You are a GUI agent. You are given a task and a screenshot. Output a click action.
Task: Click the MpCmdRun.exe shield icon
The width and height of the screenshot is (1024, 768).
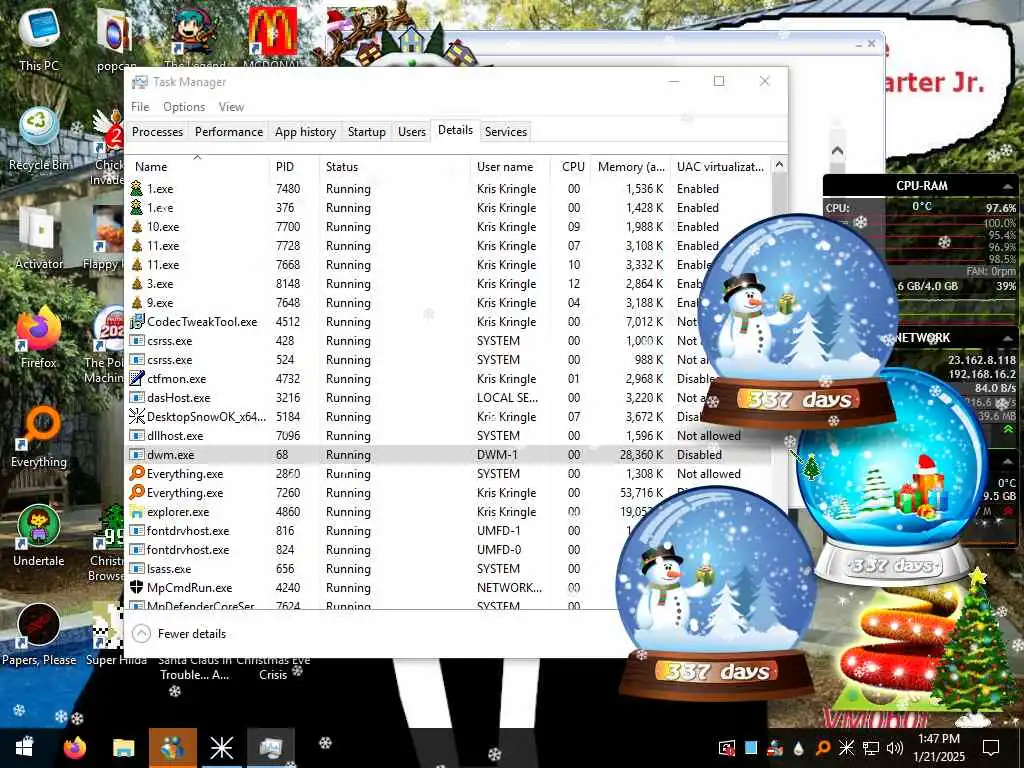(136, 587)
